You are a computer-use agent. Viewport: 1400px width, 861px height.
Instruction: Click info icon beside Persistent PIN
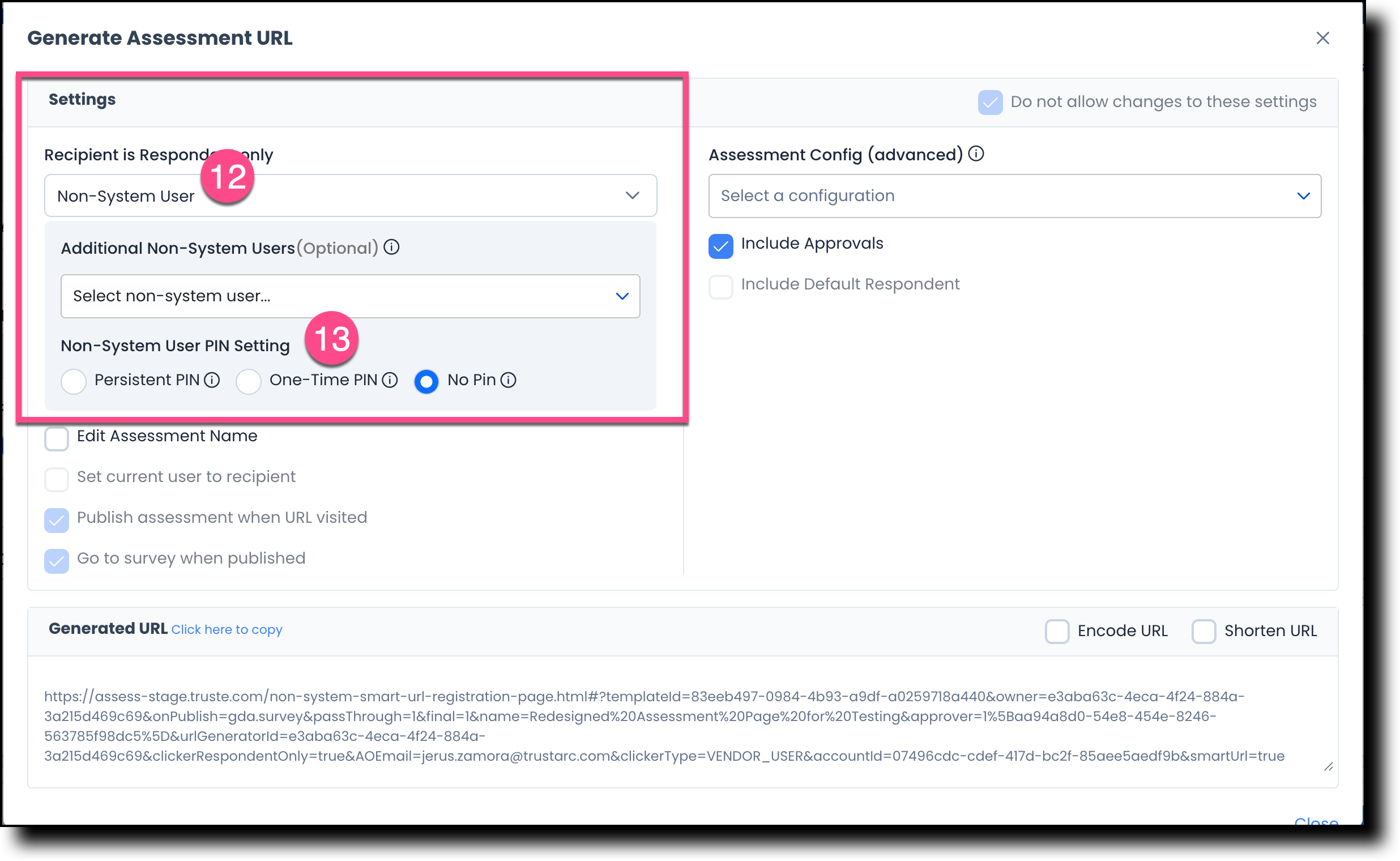pos(212,380)
